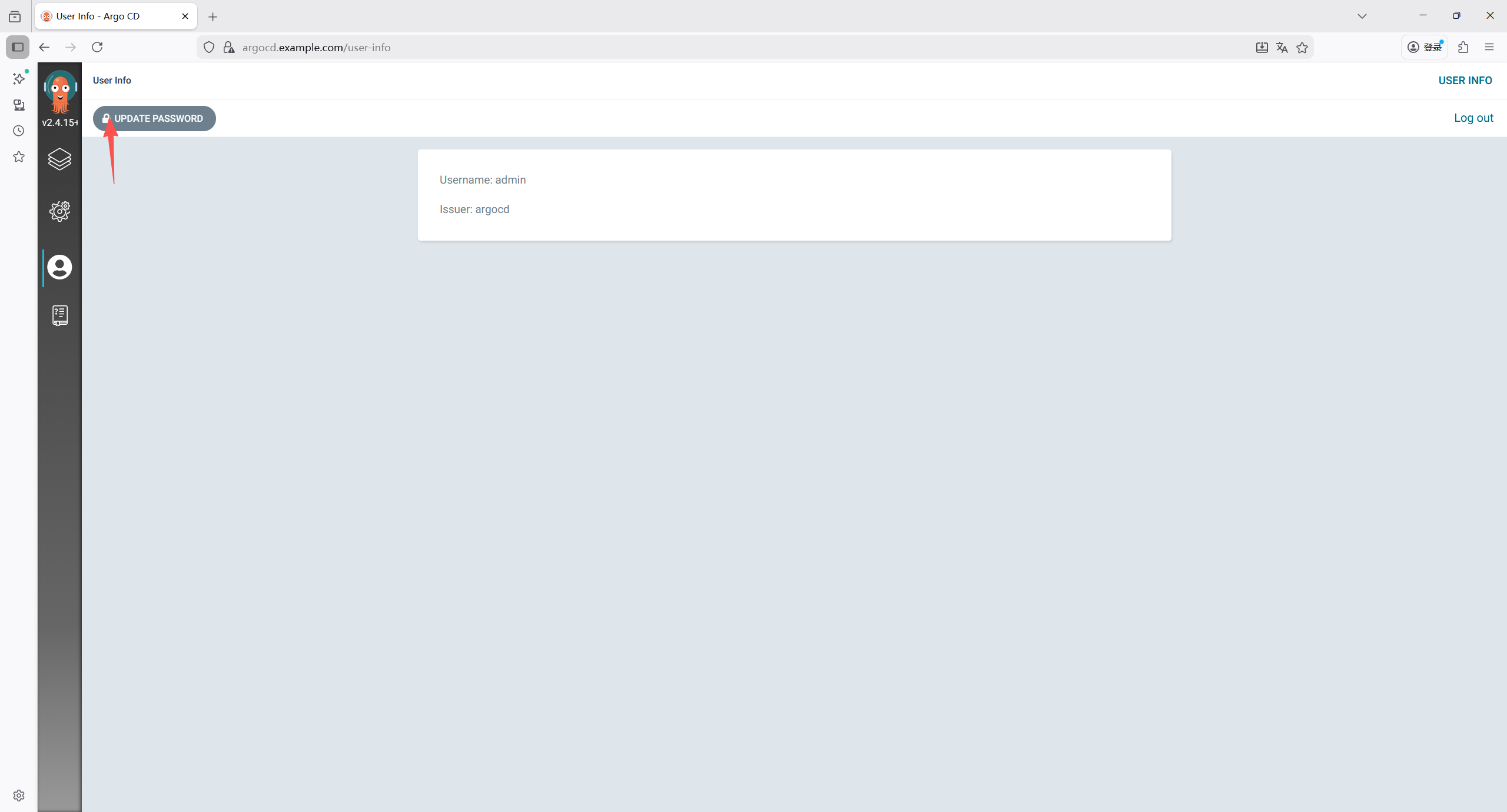
Task: Select the User Info person icon
Action: [59, 267]
